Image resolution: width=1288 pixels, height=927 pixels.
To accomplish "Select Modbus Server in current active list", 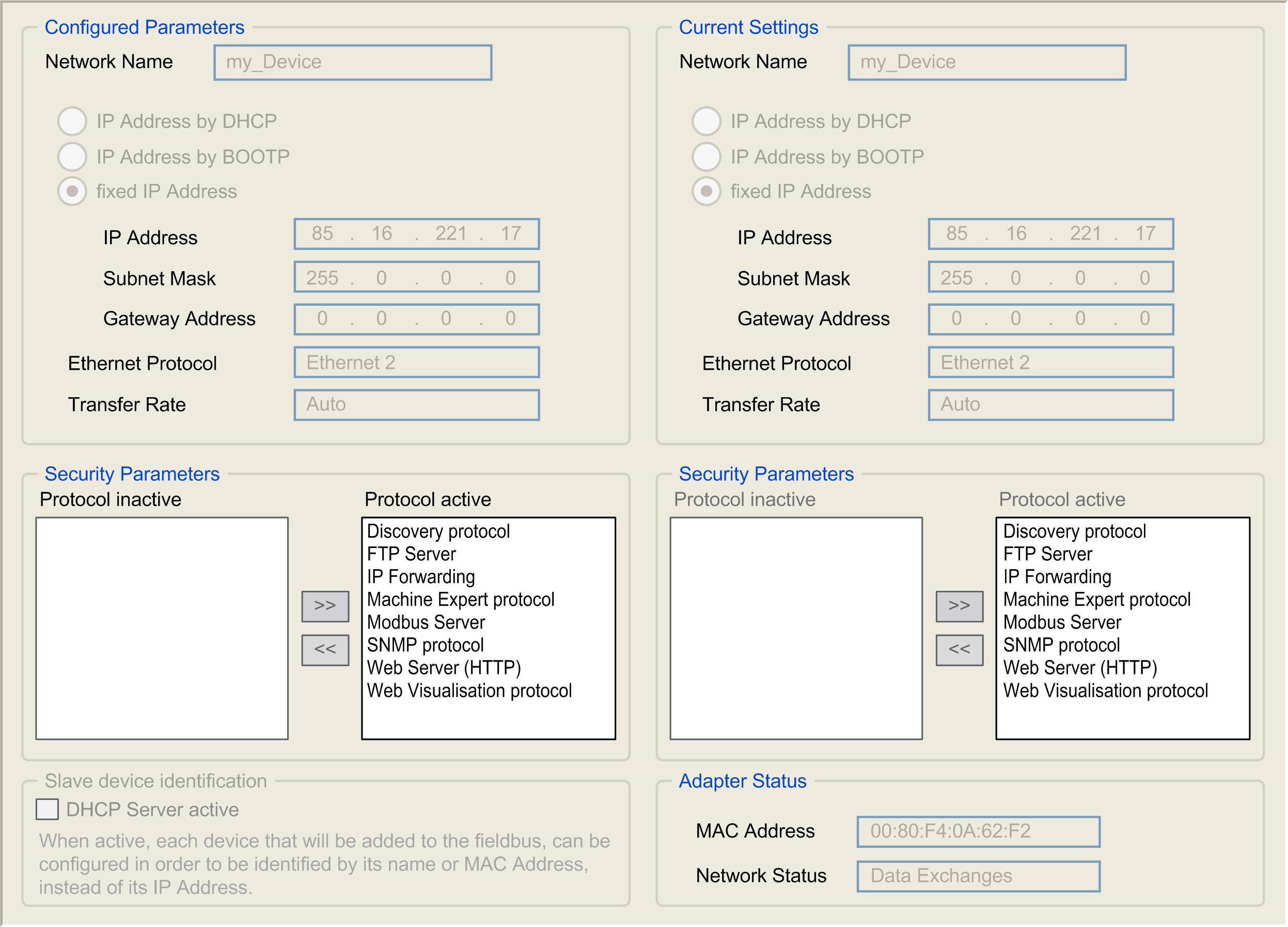I will pyautogui.click(x=1062, y=622).
